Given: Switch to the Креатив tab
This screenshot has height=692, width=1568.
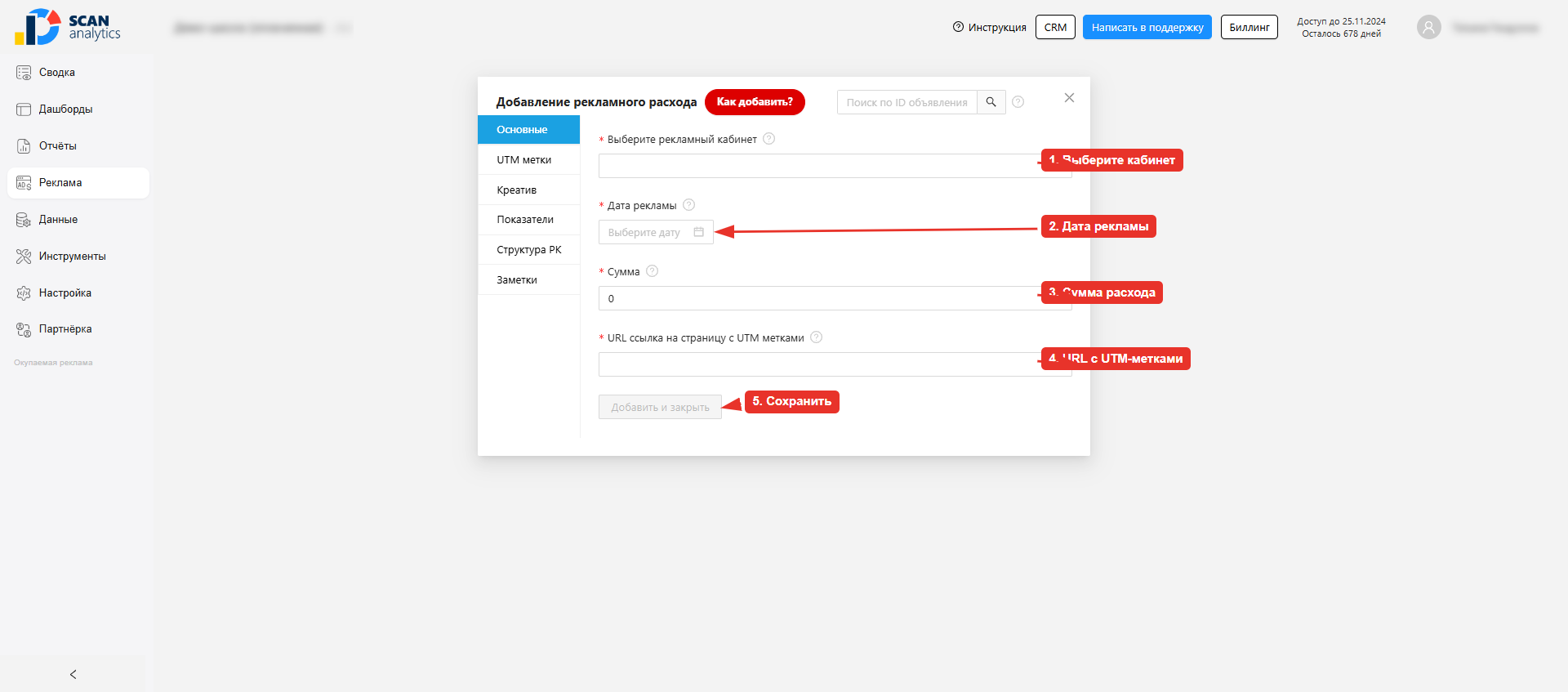Looking at the screenshot, I should [528, 190].
